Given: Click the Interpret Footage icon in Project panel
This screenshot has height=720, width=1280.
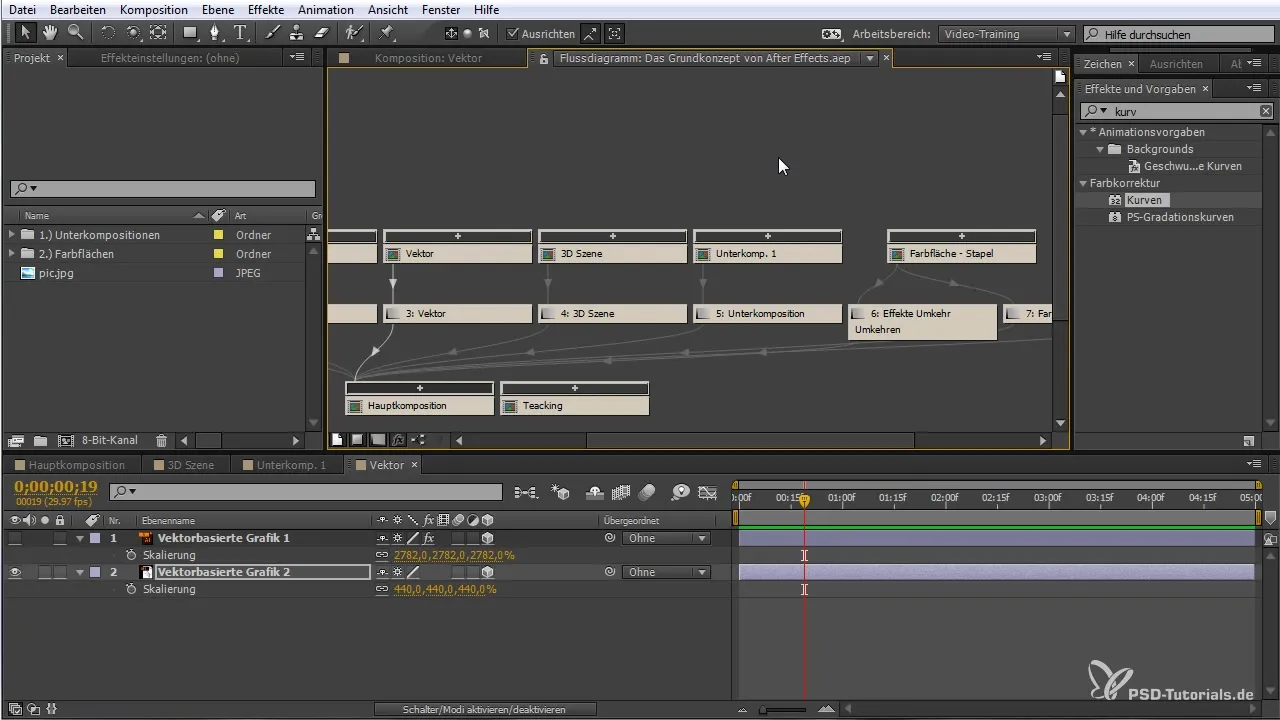Looking at the screenshot, I should (16, 440).
